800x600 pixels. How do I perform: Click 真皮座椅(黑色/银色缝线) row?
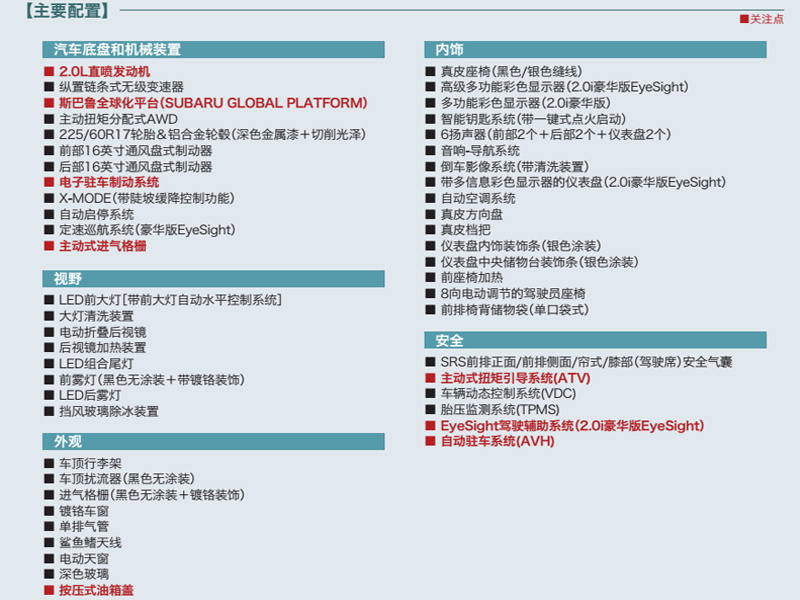click(x=504, y=71)
